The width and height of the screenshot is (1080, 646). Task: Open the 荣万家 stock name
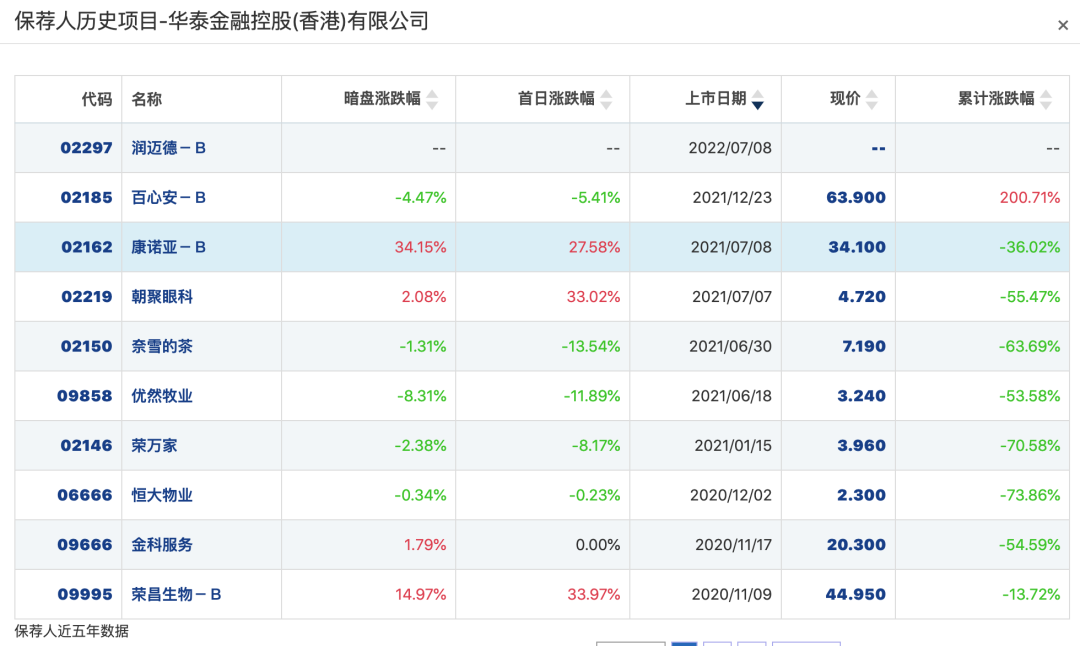154,446
